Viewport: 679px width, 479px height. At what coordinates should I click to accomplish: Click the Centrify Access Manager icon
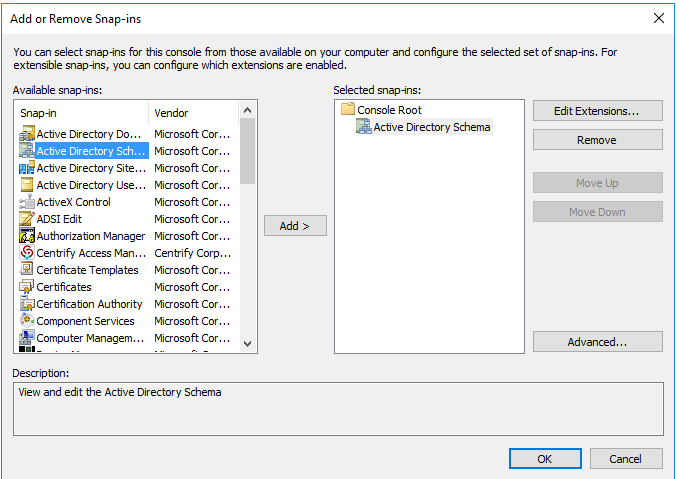(27, 253)
